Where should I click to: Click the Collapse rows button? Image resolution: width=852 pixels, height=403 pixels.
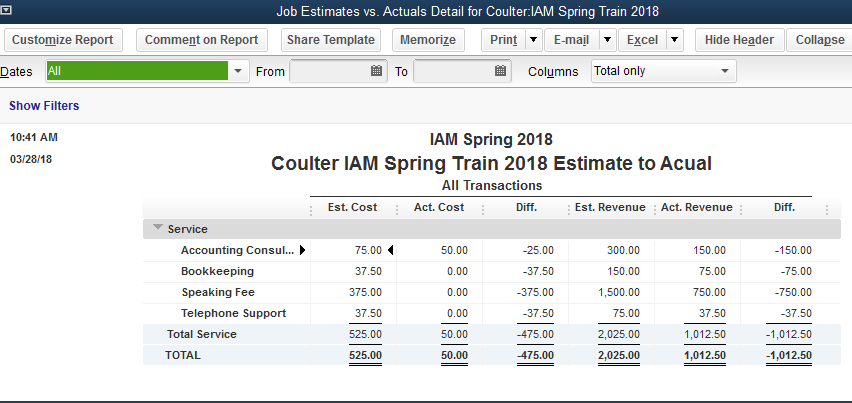[820, 40]
